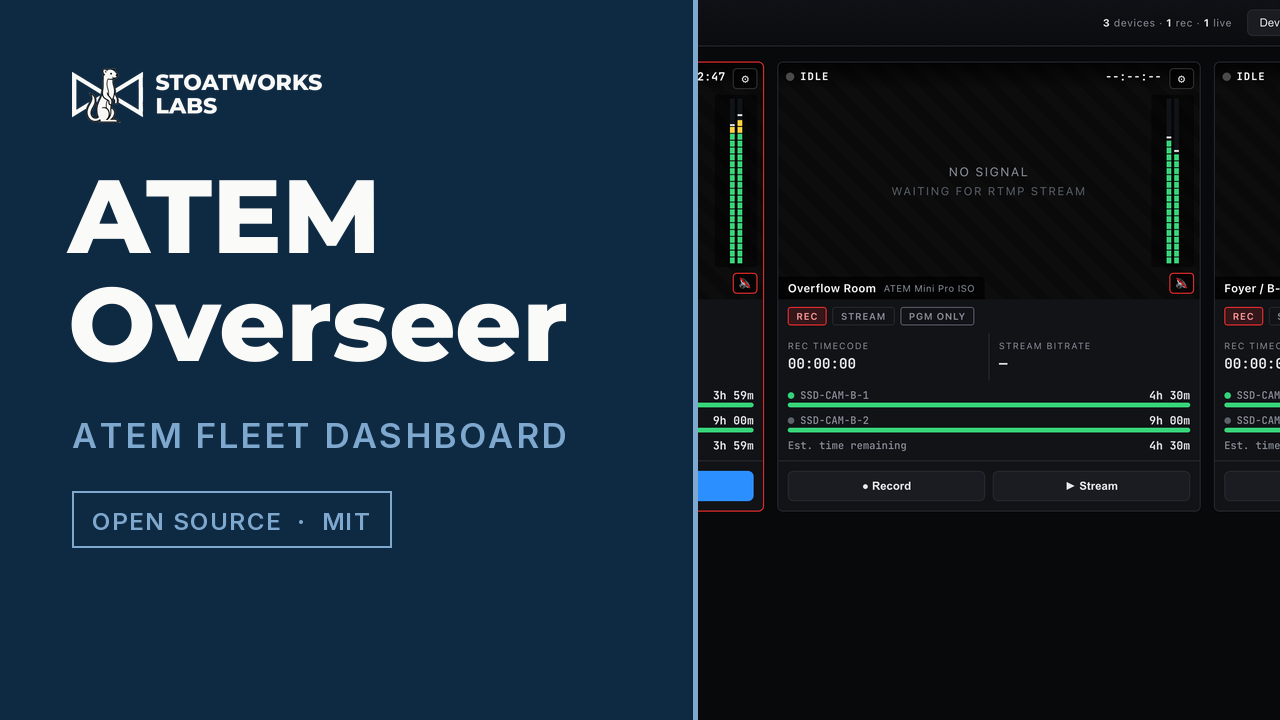Screen dimensions: 1280x720
Task: Toggle the REC tag on Overflow Room
Action: tap(807, 317)
